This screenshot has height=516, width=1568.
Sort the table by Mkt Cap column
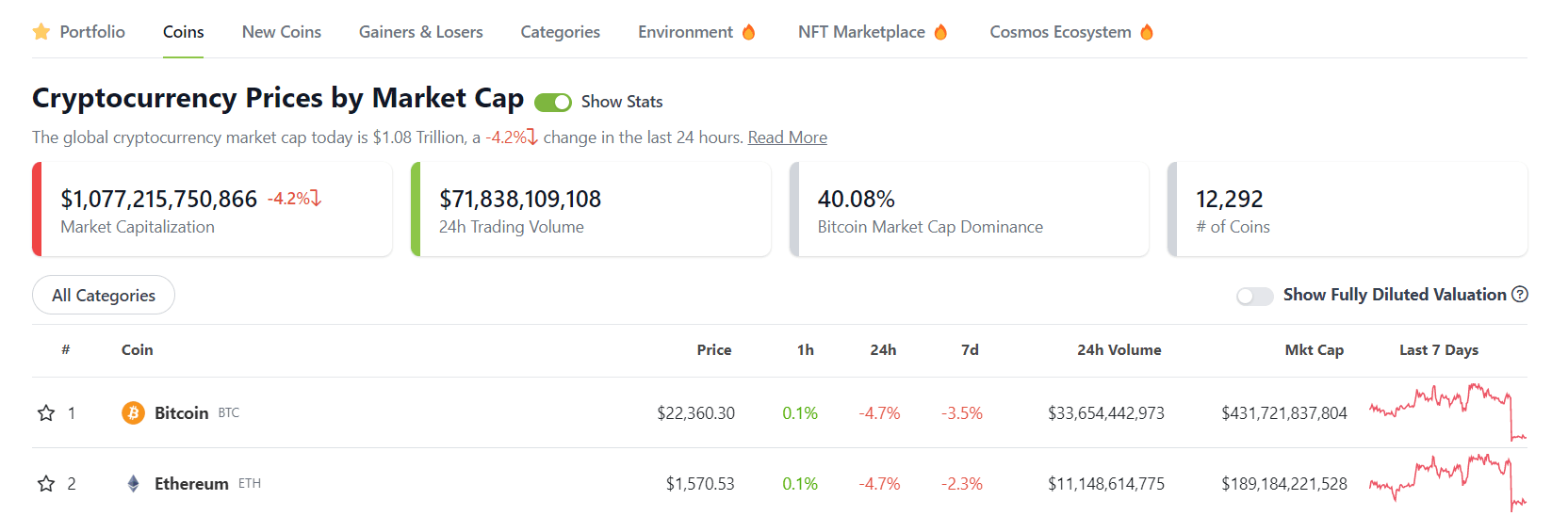[x=1314, y=350]
